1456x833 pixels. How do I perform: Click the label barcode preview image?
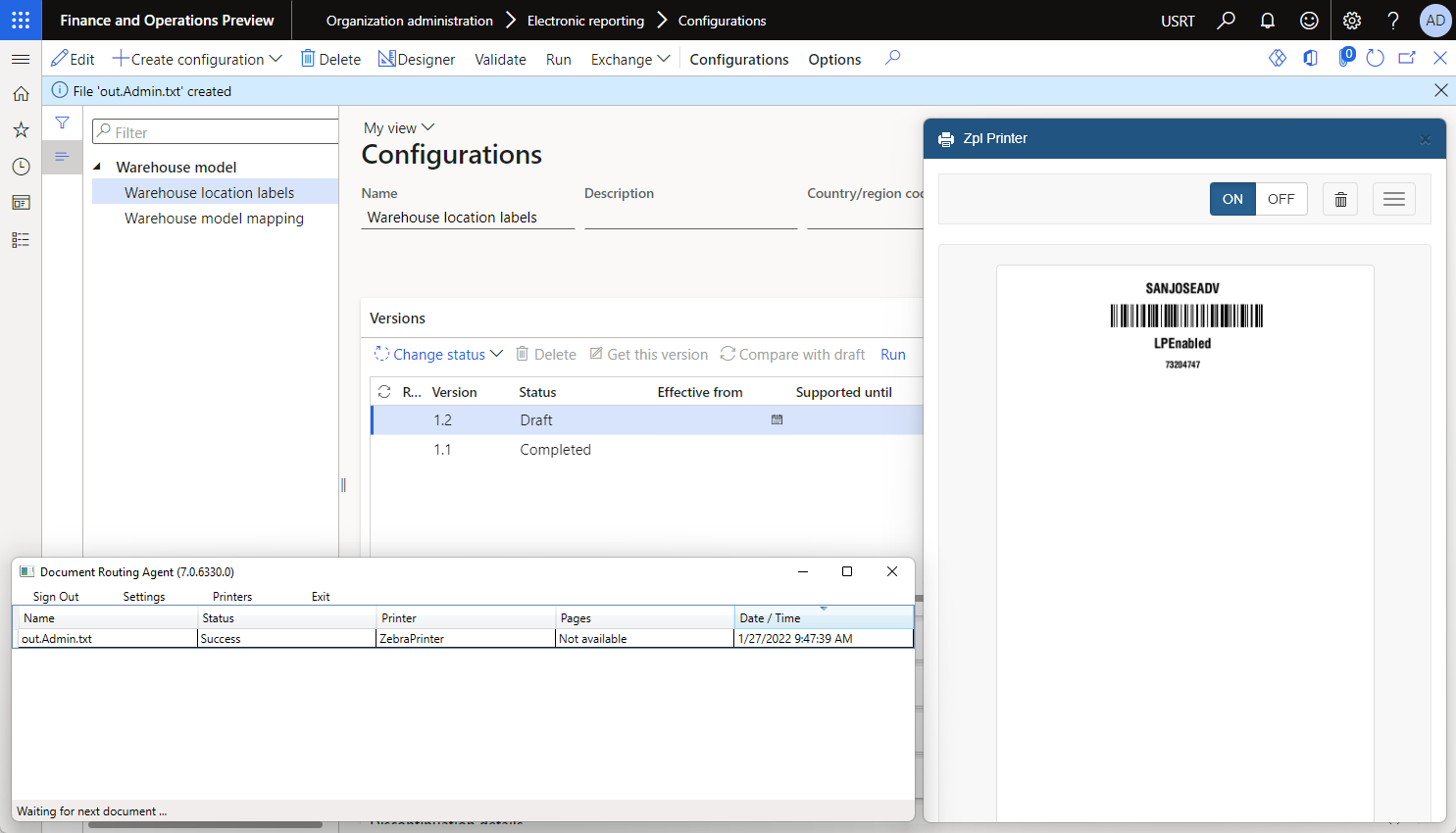coord(1185,316)
